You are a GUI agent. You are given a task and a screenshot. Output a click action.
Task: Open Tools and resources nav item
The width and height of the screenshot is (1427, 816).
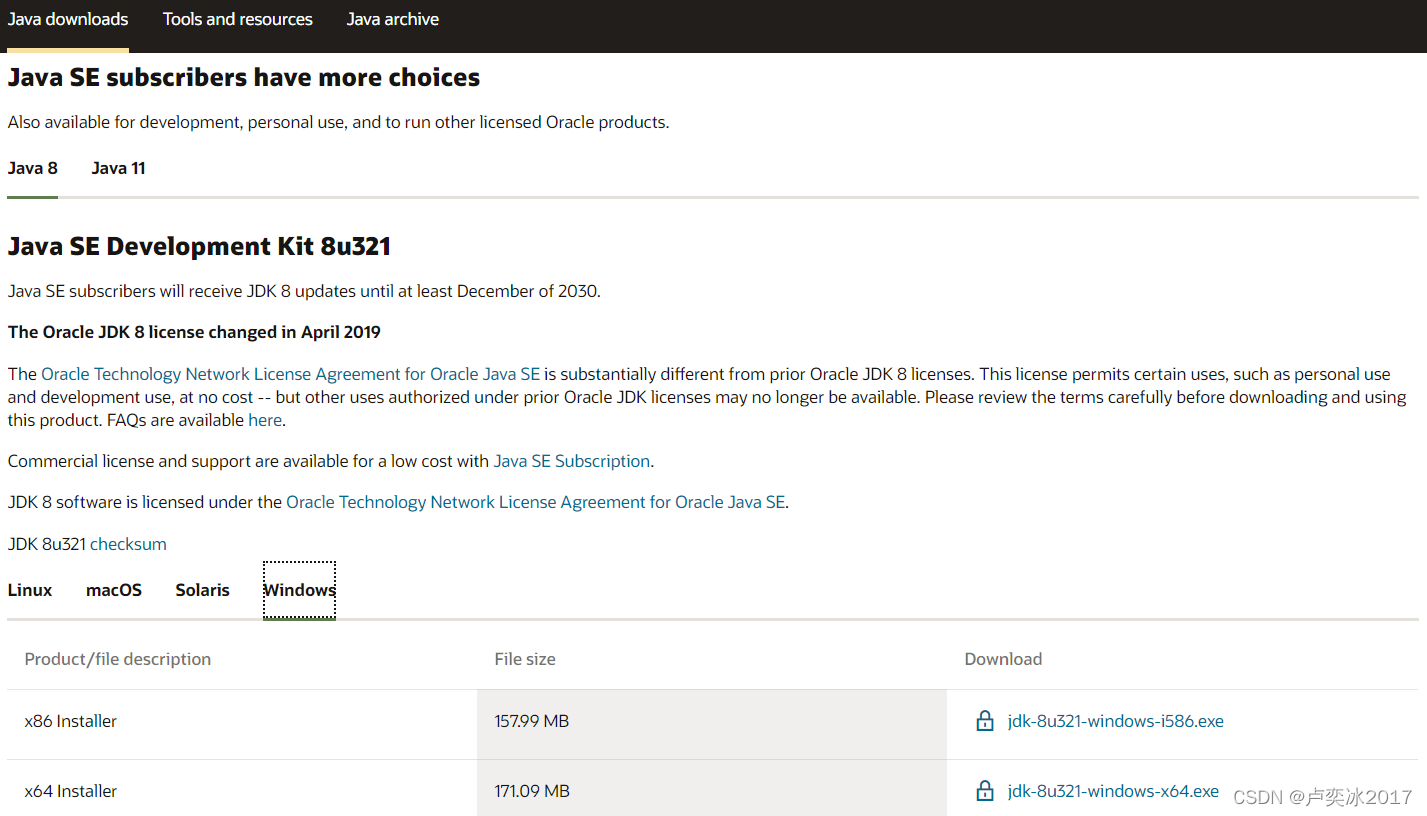(238, 20)
